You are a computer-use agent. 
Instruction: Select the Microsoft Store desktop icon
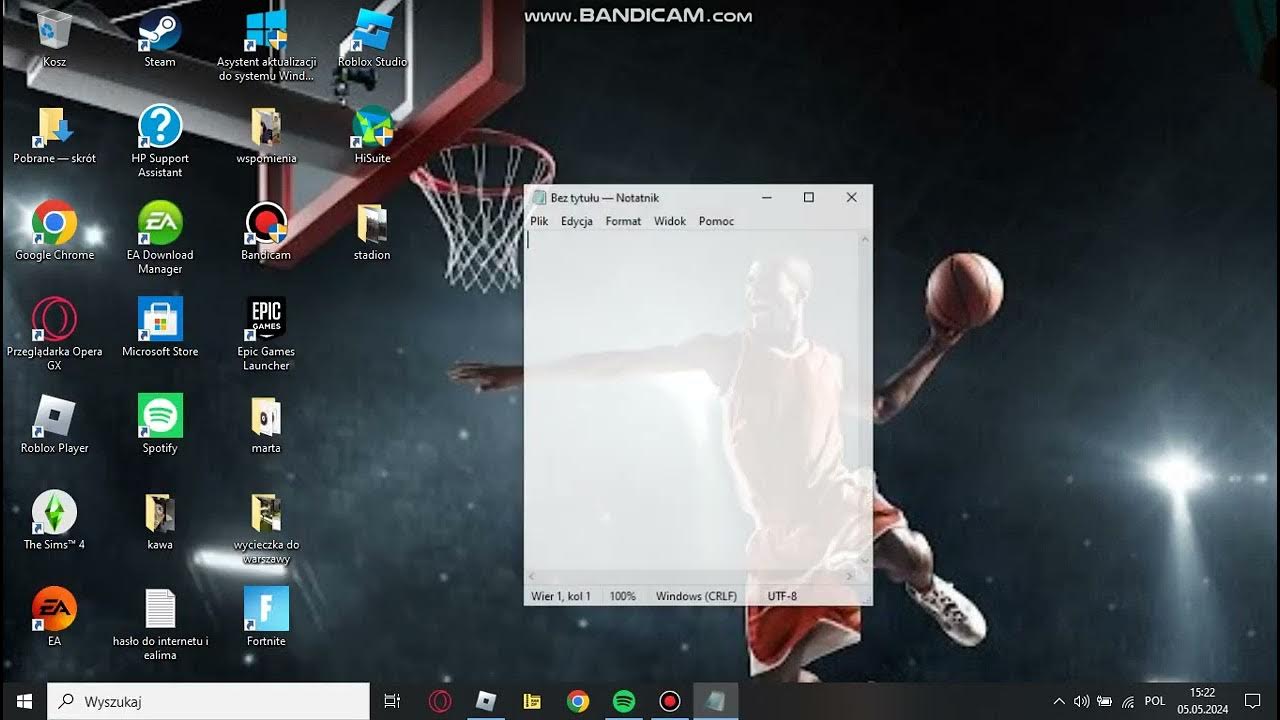[160, 327]
